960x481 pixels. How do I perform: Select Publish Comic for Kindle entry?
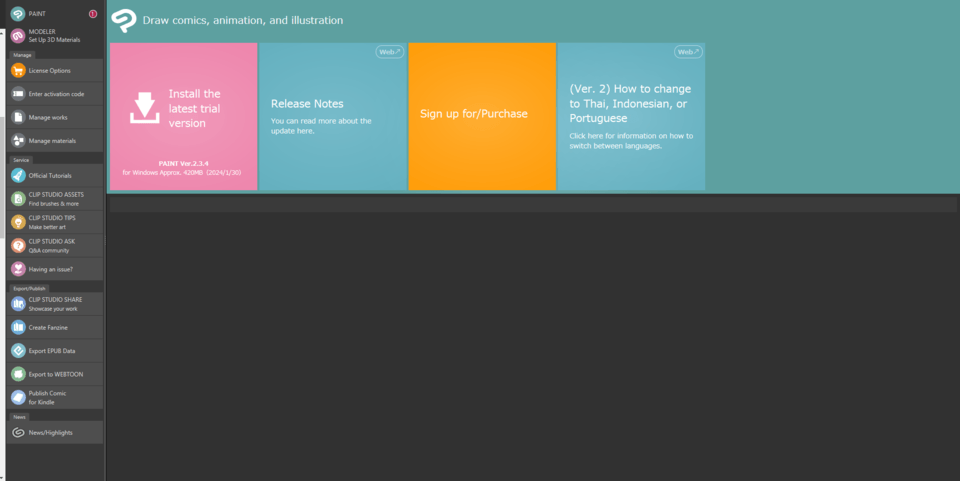pos(55,397)
